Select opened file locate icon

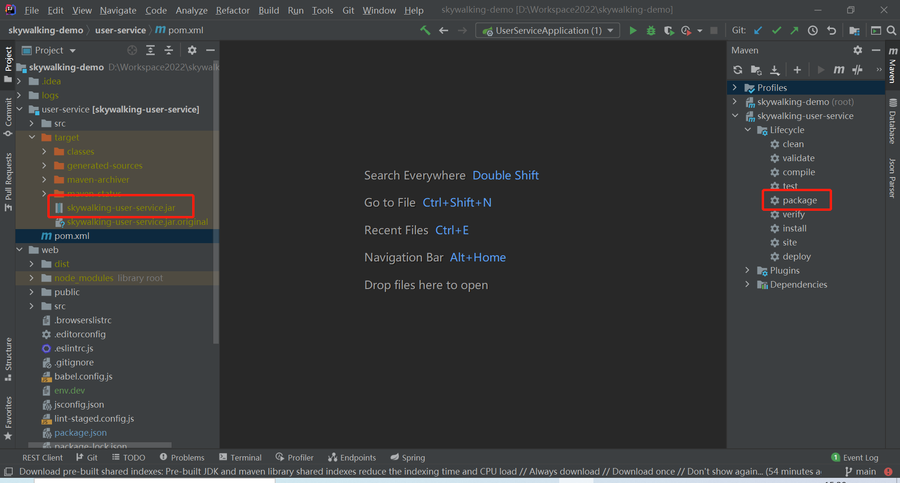(132, 51)
